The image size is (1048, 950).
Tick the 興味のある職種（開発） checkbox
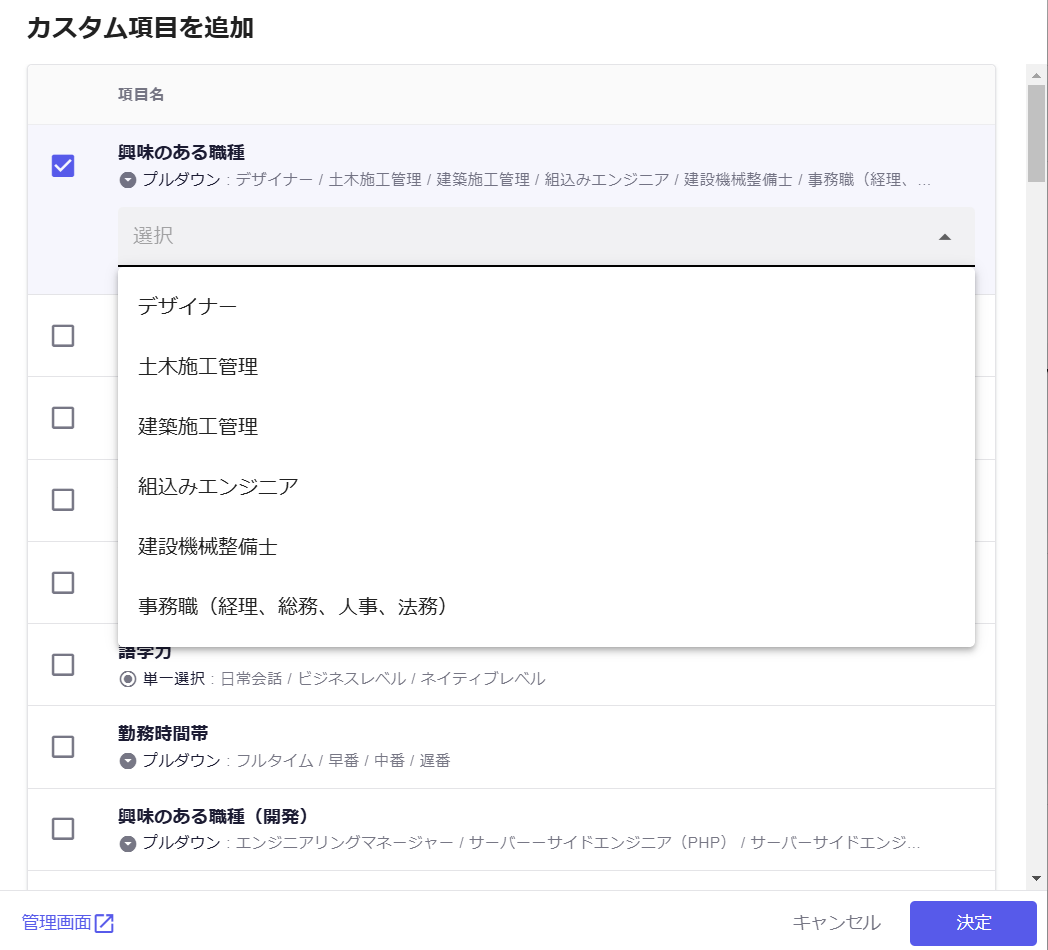click(x=63, y=829)
